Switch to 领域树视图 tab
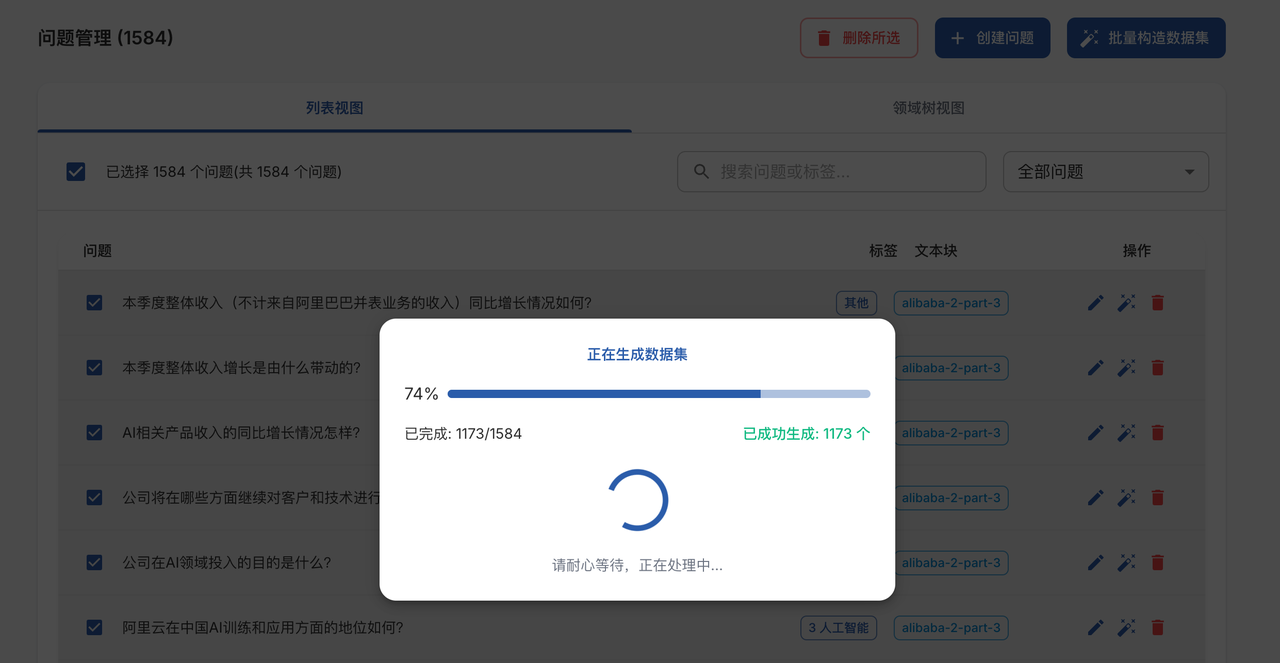 coord(928,108)
